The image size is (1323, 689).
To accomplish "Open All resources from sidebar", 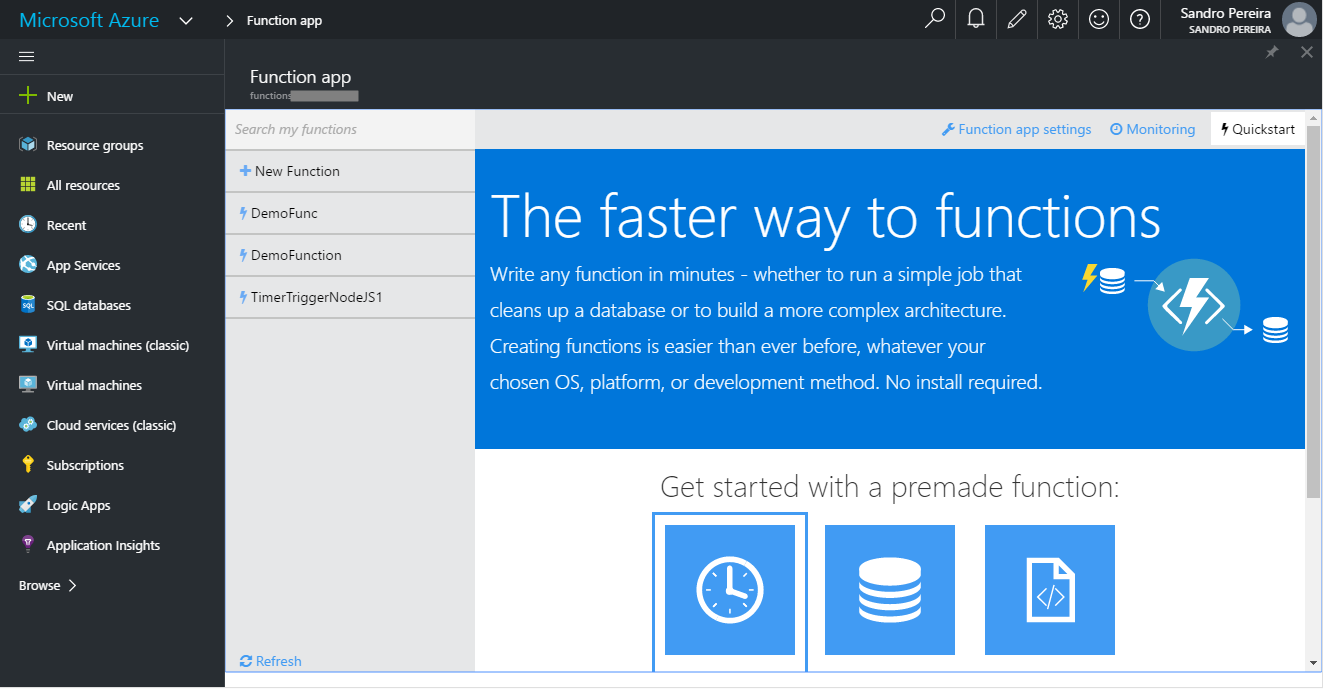I will click(x=83, y=185).
